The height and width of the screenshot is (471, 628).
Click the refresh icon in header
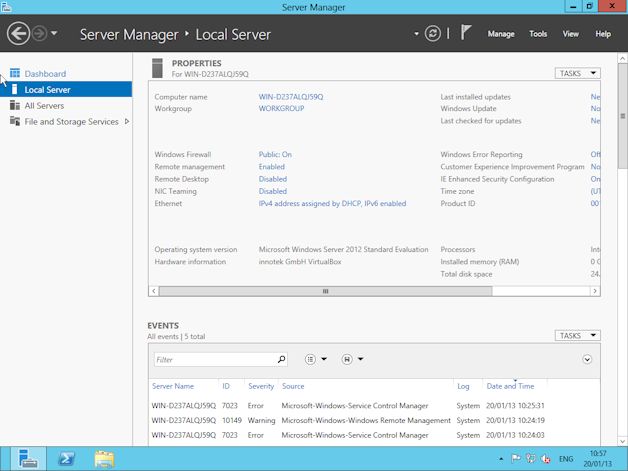432,33
